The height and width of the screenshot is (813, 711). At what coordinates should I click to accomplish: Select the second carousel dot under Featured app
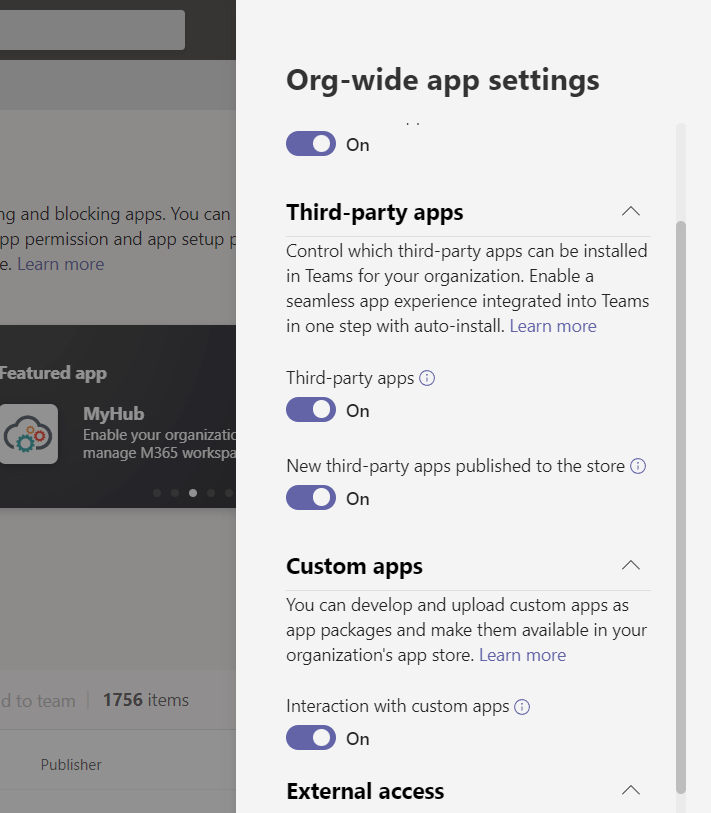click(175, 493)
